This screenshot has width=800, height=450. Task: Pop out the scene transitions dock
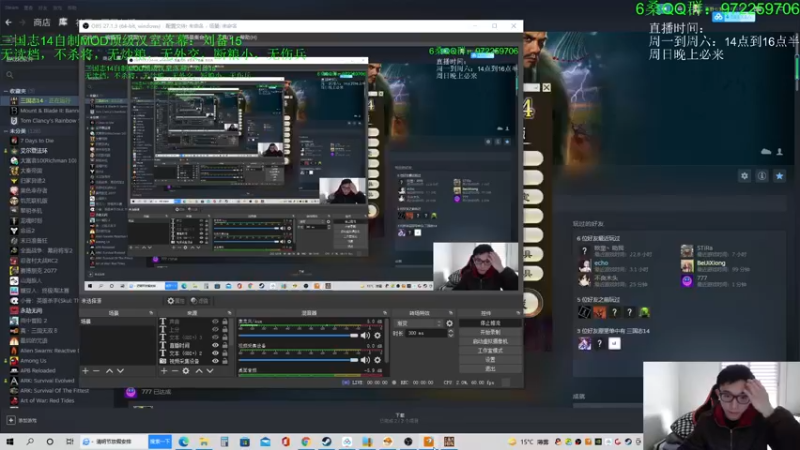click(451, 313)
